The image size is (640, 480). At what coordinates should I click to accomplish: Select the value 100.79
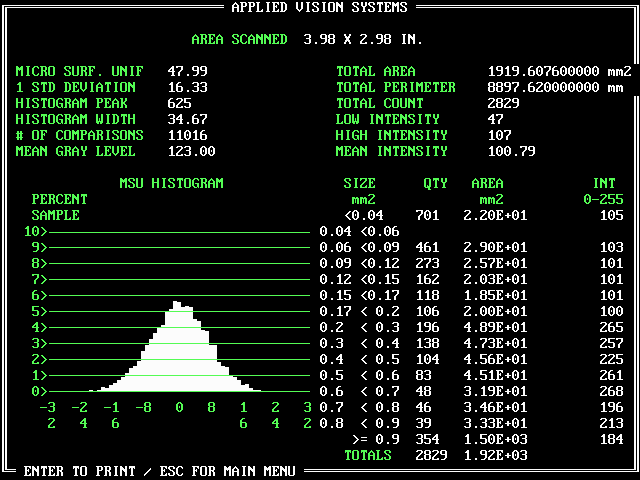click(511, 151)
